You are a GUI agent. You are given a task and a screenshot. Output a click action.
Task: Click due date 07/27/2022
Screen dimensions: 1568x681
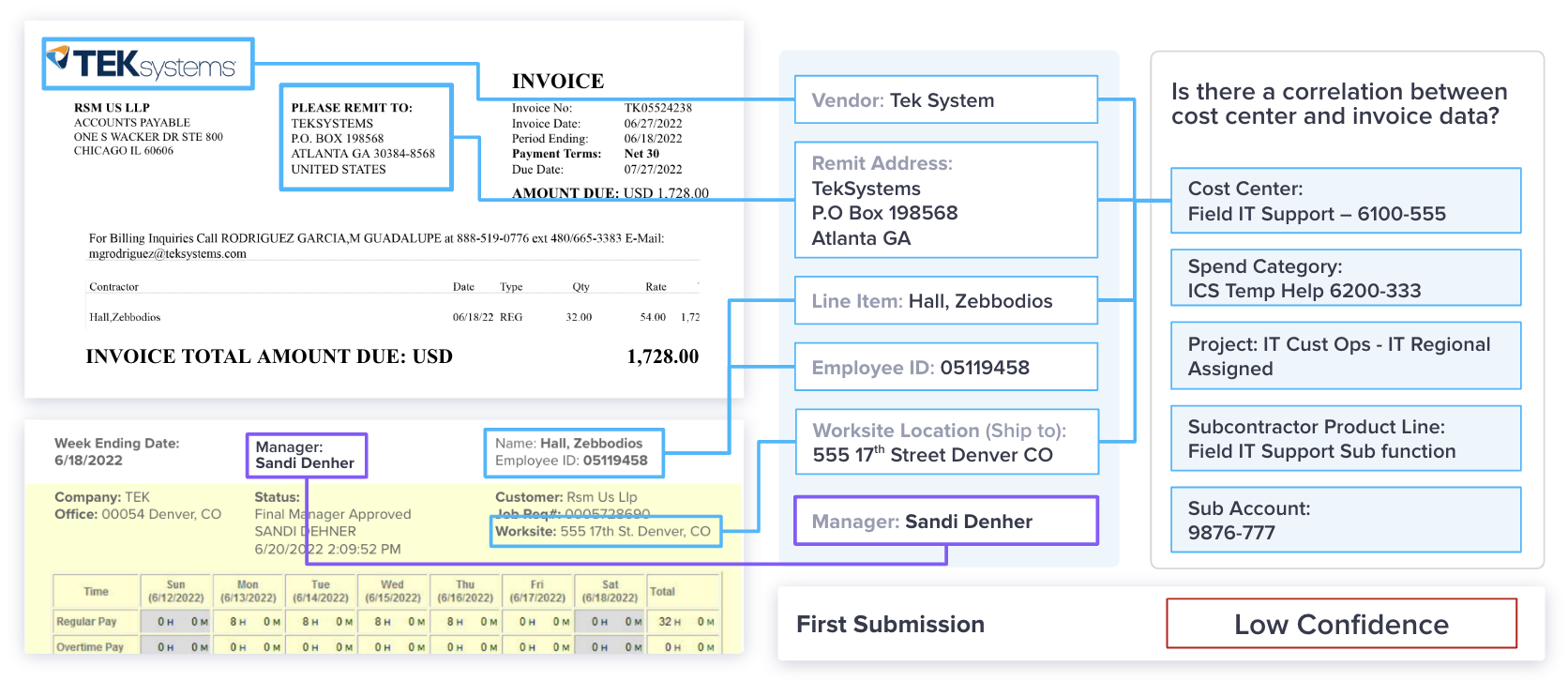pos(654,169)
